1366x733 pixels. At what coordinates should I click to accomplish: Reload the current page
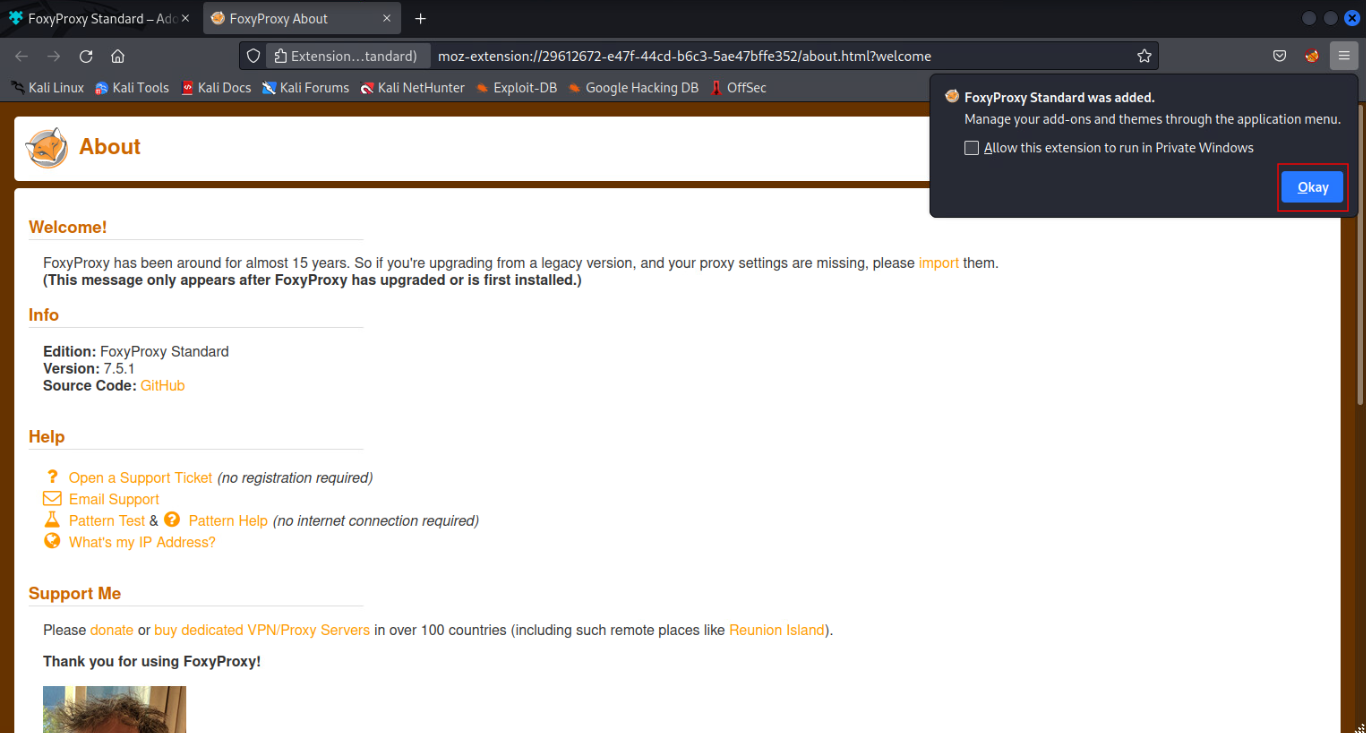[86, 56]
